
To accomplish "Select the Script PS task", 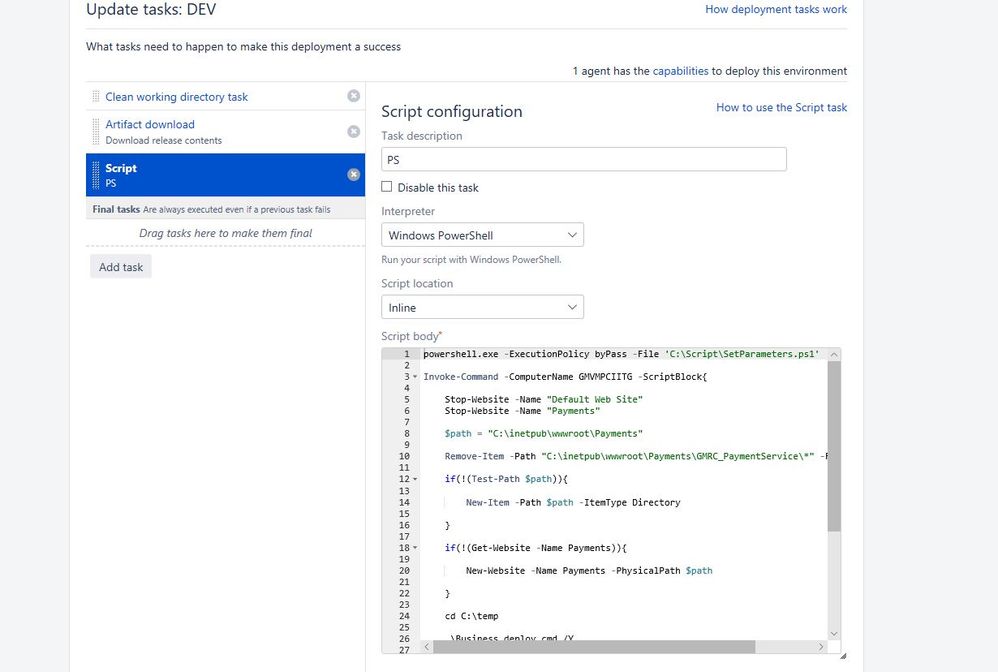I will [225, 175].
